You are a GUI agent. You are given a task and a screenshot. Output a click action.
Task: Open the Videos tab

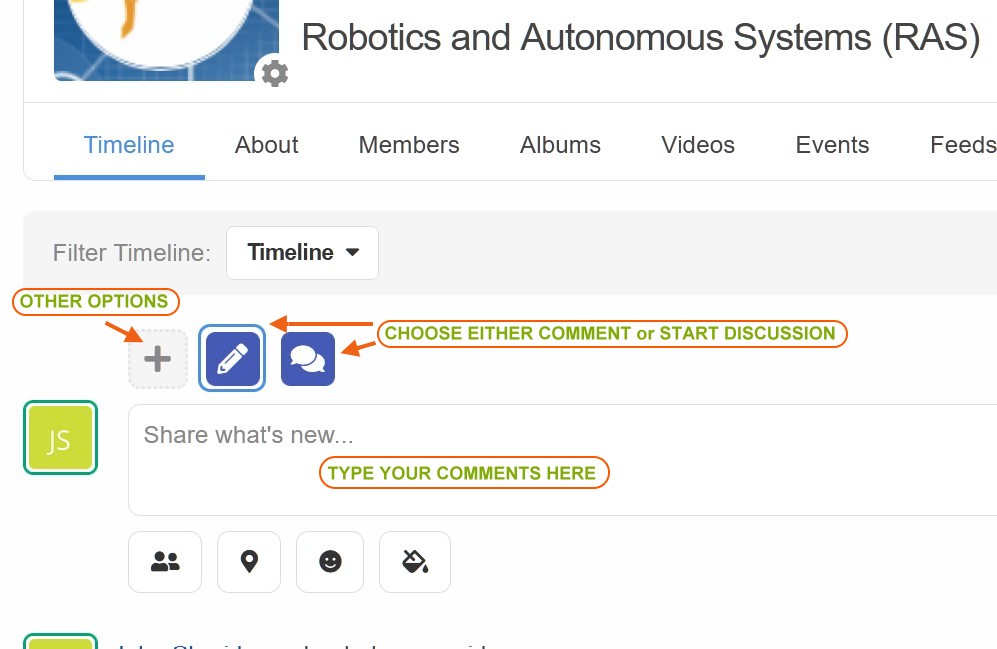click(698, 145)
